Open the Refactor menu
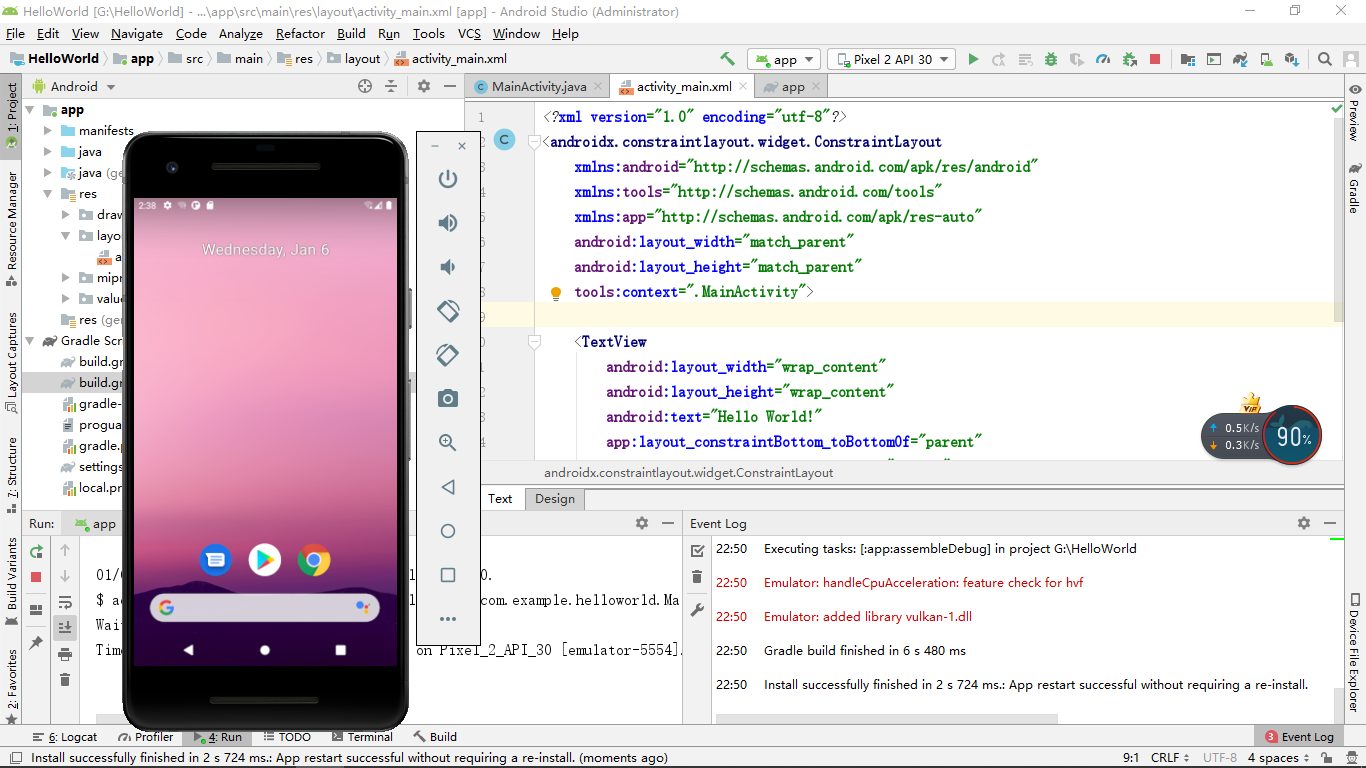 click(300, 33)
